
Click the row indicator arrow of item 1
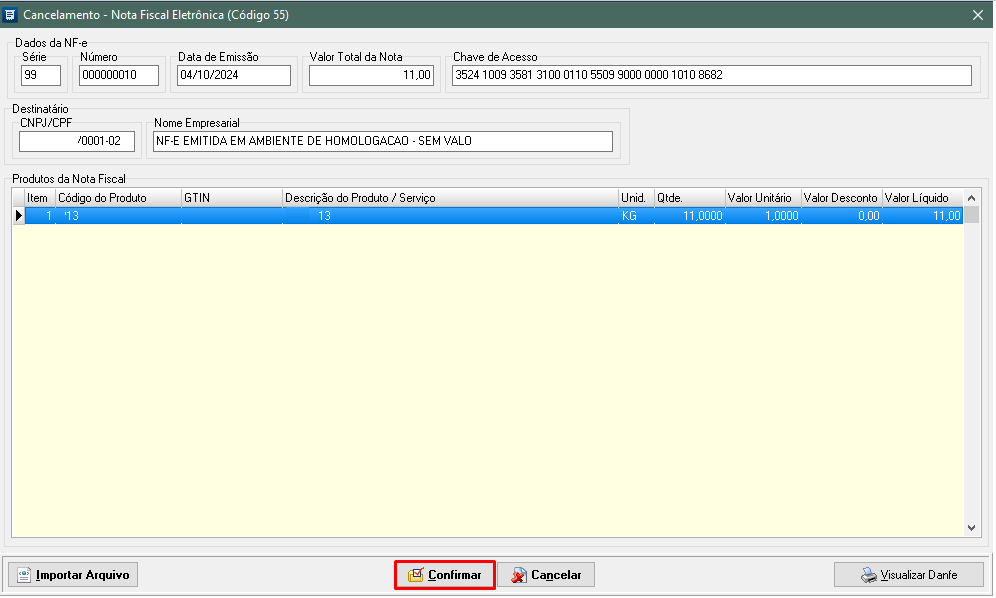click(x=18, y=216)
